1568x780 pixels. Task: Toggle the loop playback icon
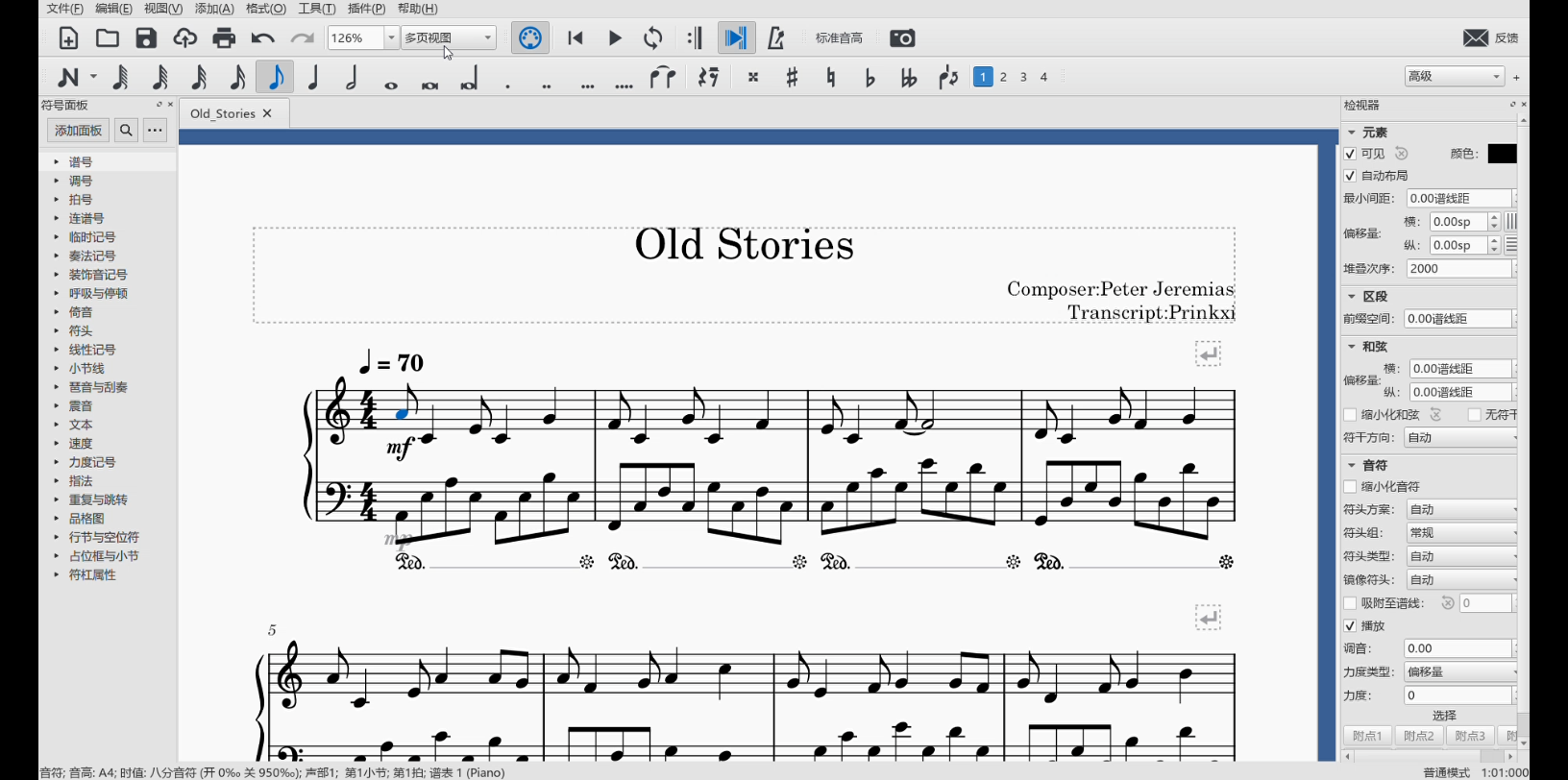pyautogui.click(x=653, y=38)
